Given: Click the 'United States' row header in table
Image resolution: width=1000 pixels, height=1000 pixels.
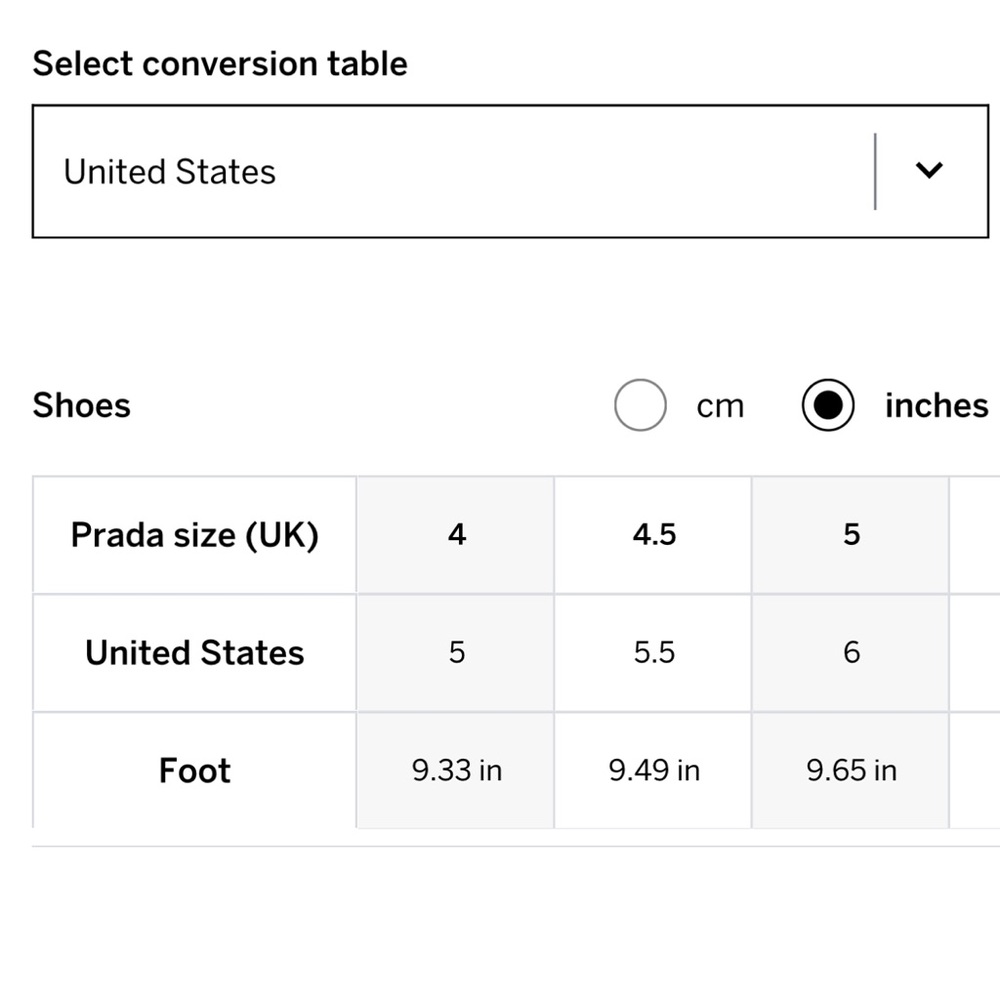Looking at the screenshot, I should point(195,652).
